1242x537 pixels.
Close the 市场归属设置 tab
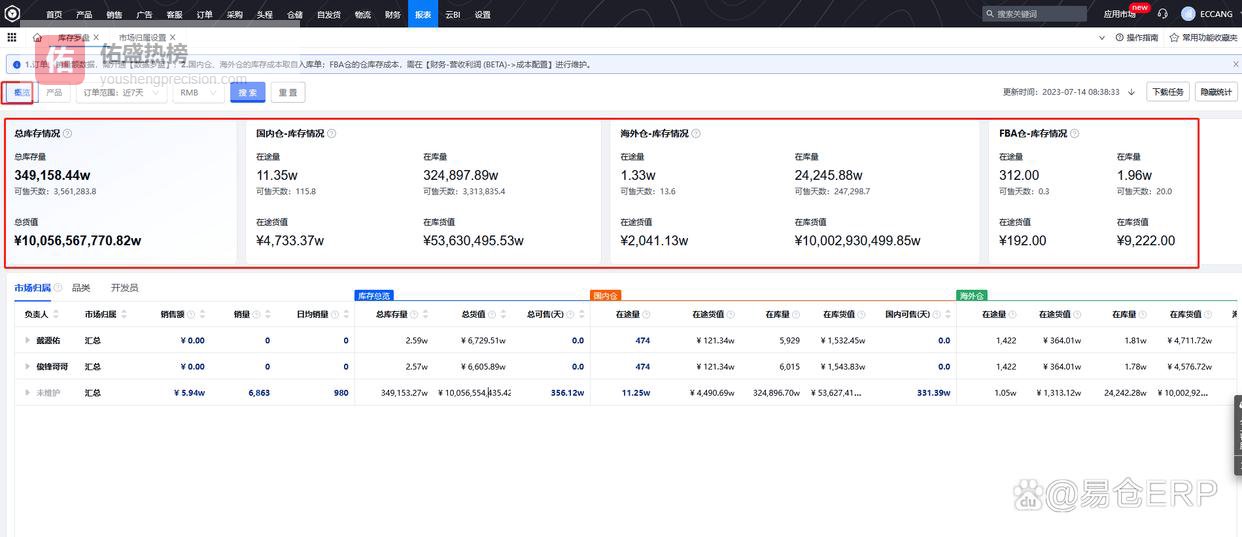point(174,38)
